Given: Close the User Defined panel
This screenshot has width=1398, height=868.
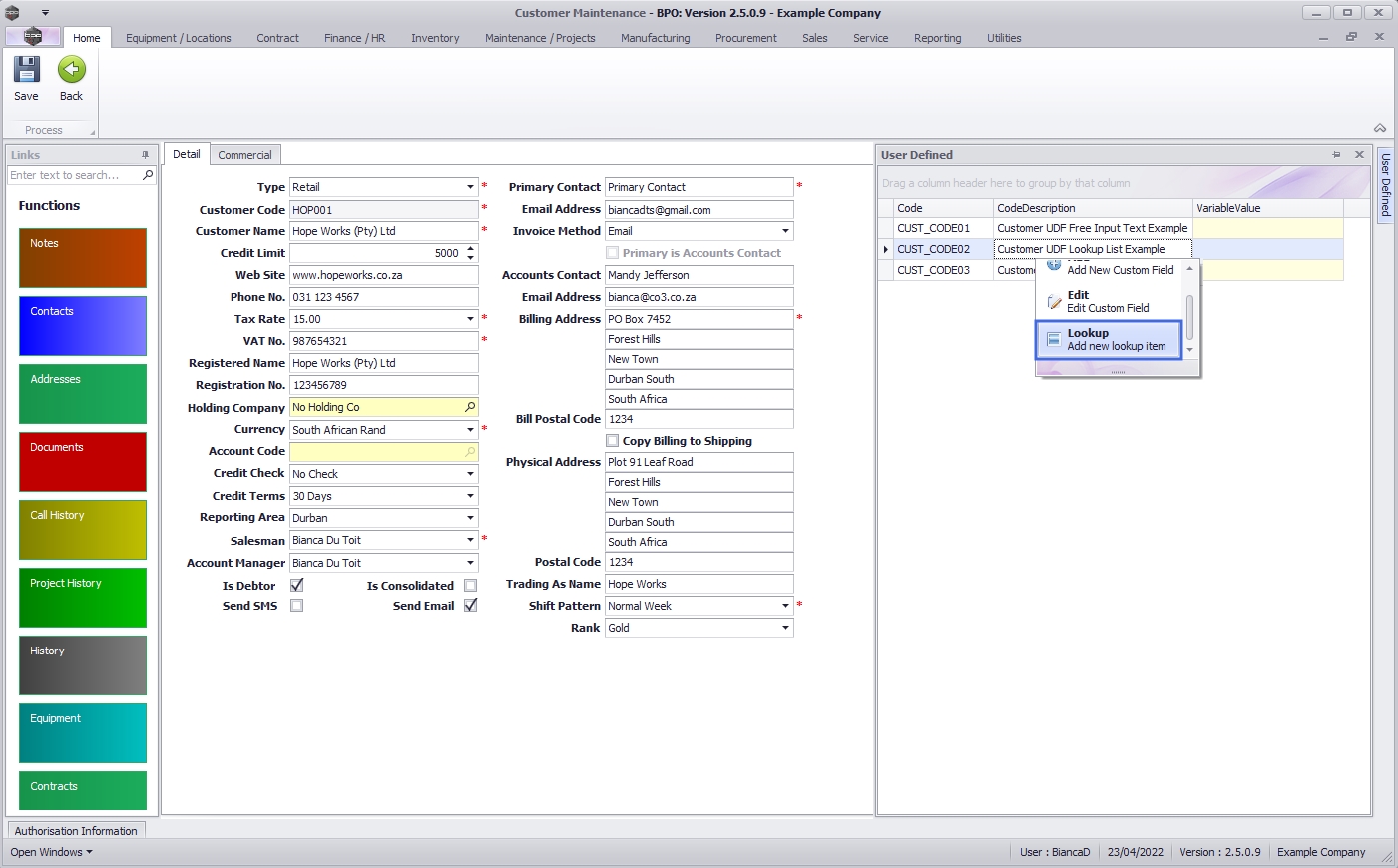Looking at the screenshot, I should click(1359, 155).
